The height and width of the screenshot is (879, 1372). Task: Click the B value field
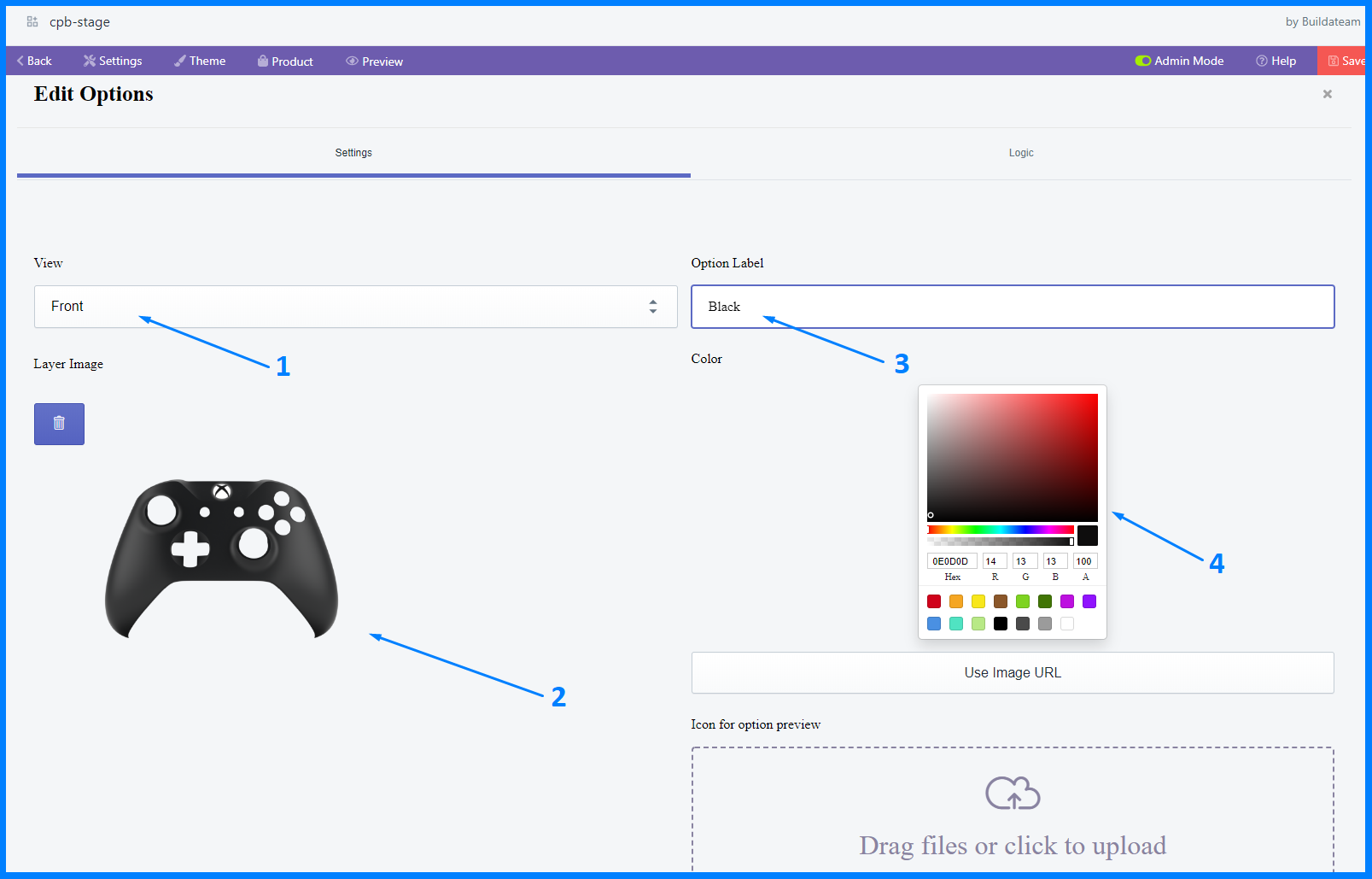click(1055, 561)
